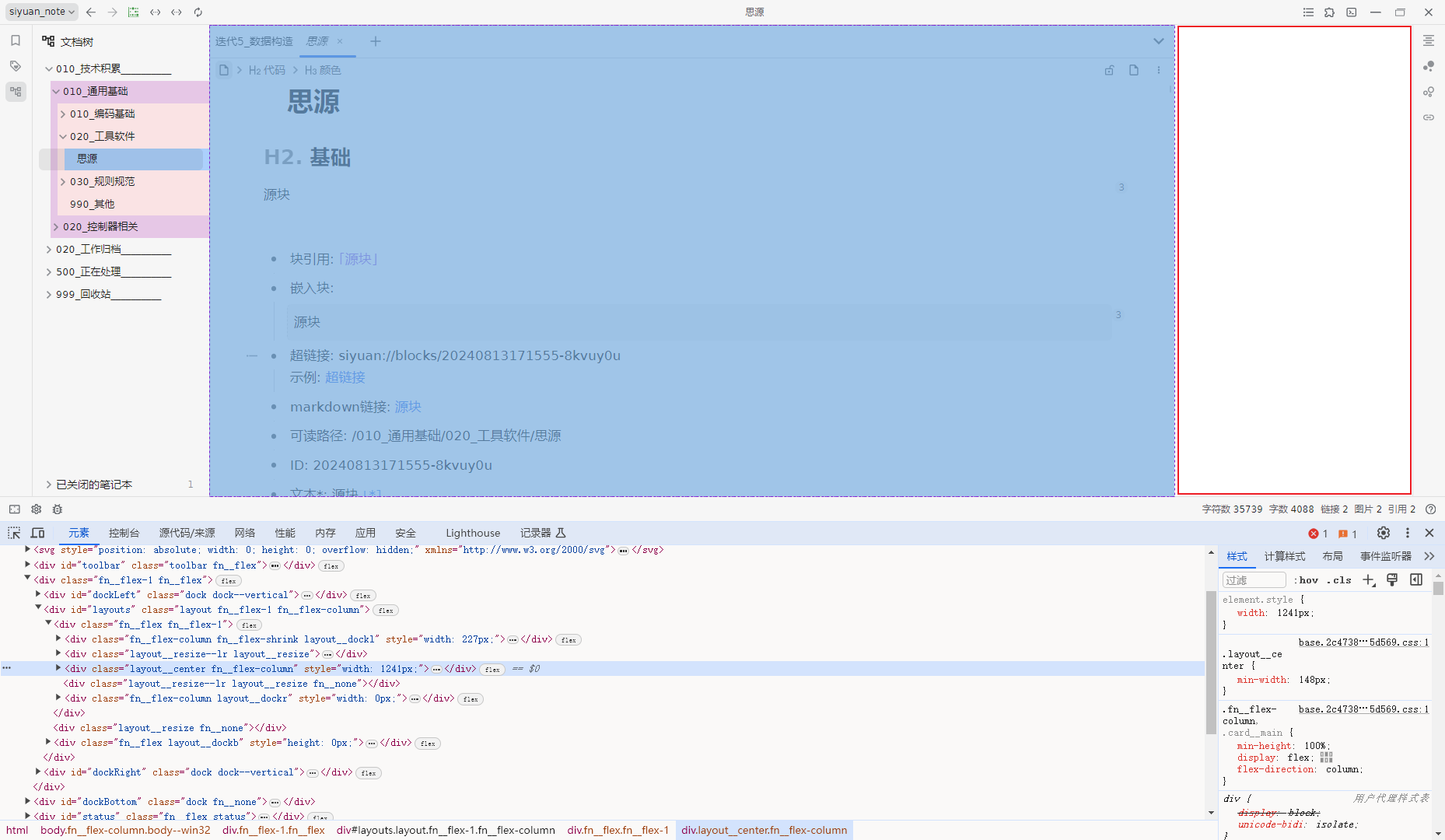This screenshot has width=1445, height=840.
Task: Click the elements panel vertical scrollbar thumb
Action: pyautogui.click(x=1211, y=663)
